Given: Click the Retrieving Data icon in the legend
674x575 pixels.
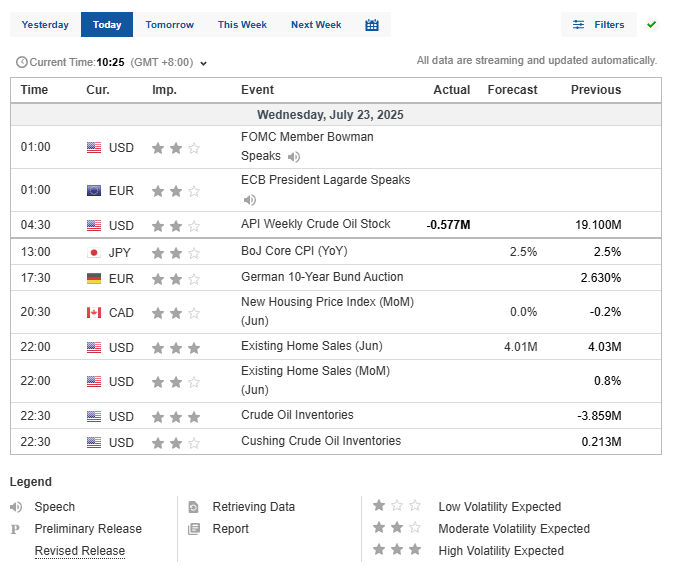Looking at the screenshot, I should click(193, 507).
